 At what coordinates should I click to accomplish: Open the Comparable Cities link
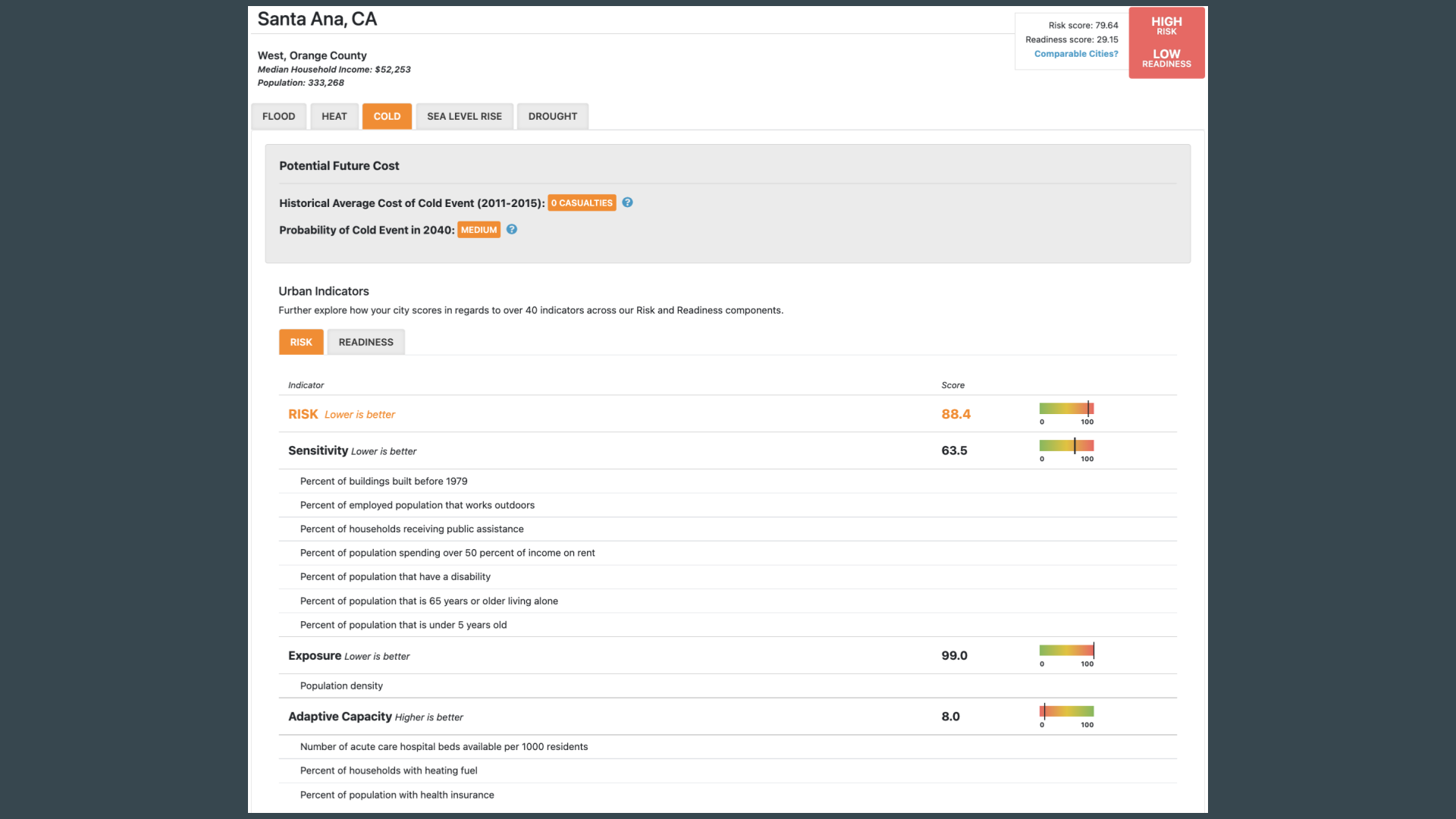click(x=1076, y=53)
